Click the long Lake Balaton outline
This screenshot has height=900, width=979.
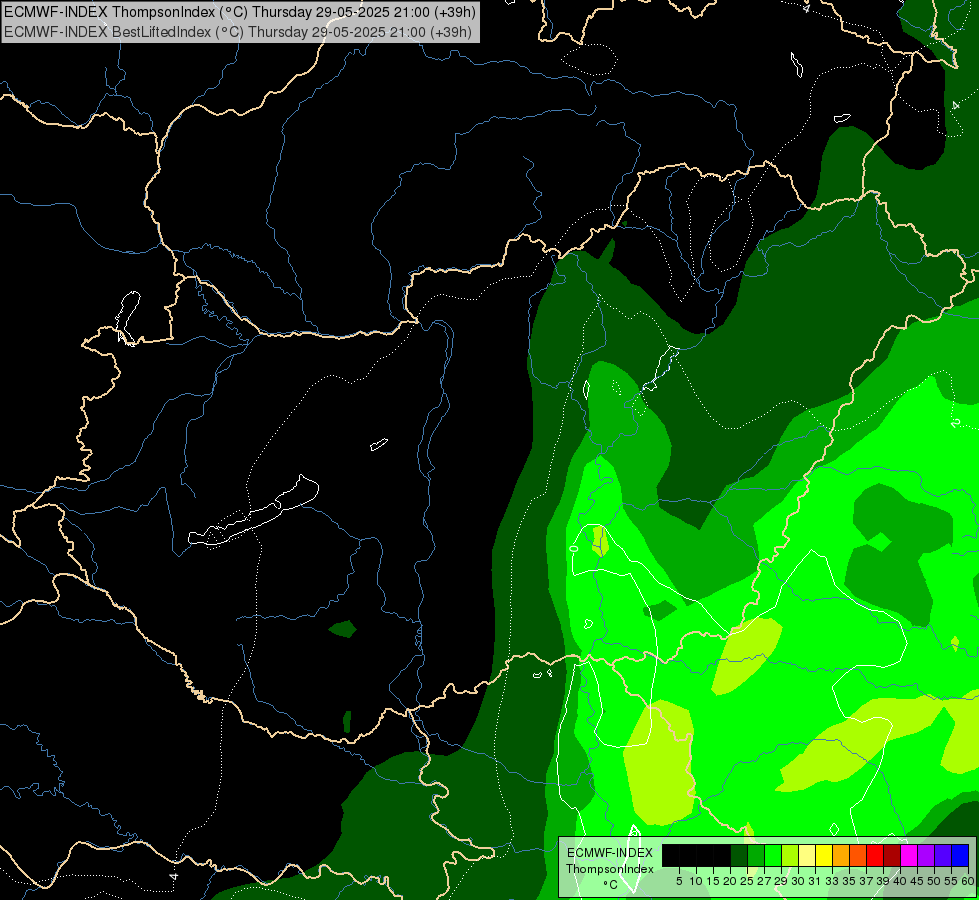click(253, 511)
